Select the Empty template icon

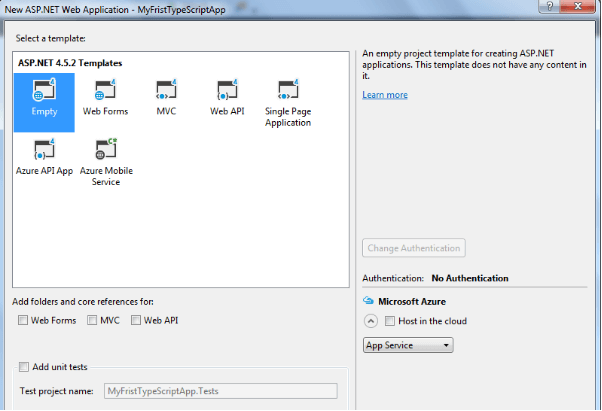pos(44,90)
